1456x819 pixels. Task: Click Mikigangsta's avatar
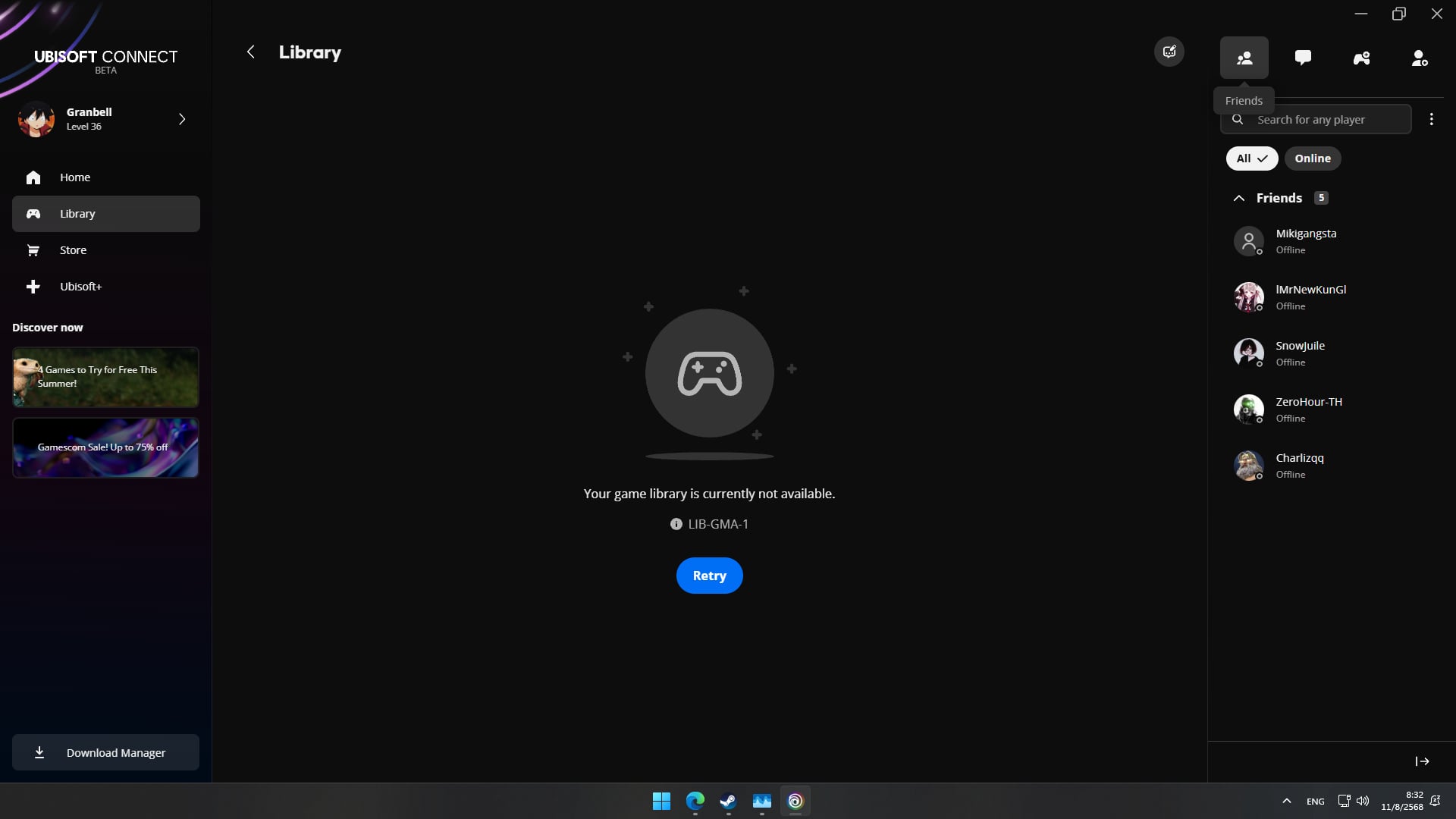point(1248,241)
